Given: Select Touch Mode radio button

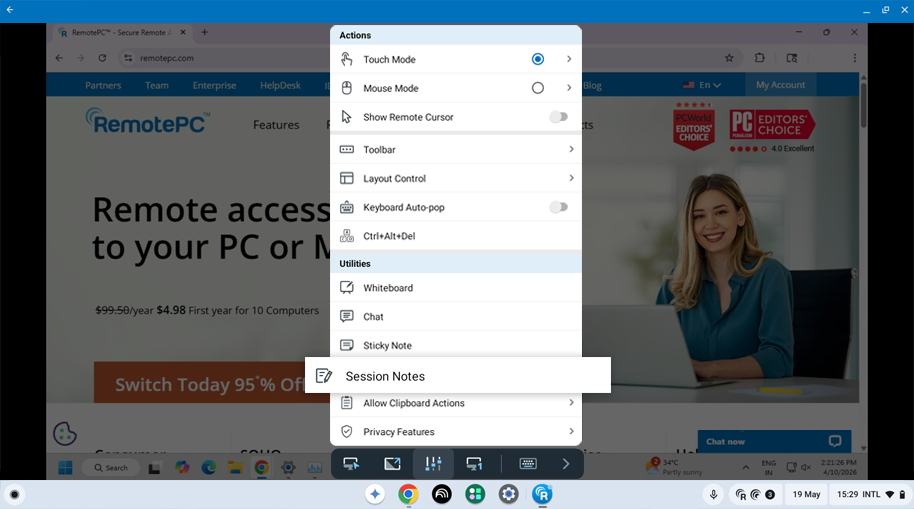Looking at the screenshot, I should (x=537, y=59).
